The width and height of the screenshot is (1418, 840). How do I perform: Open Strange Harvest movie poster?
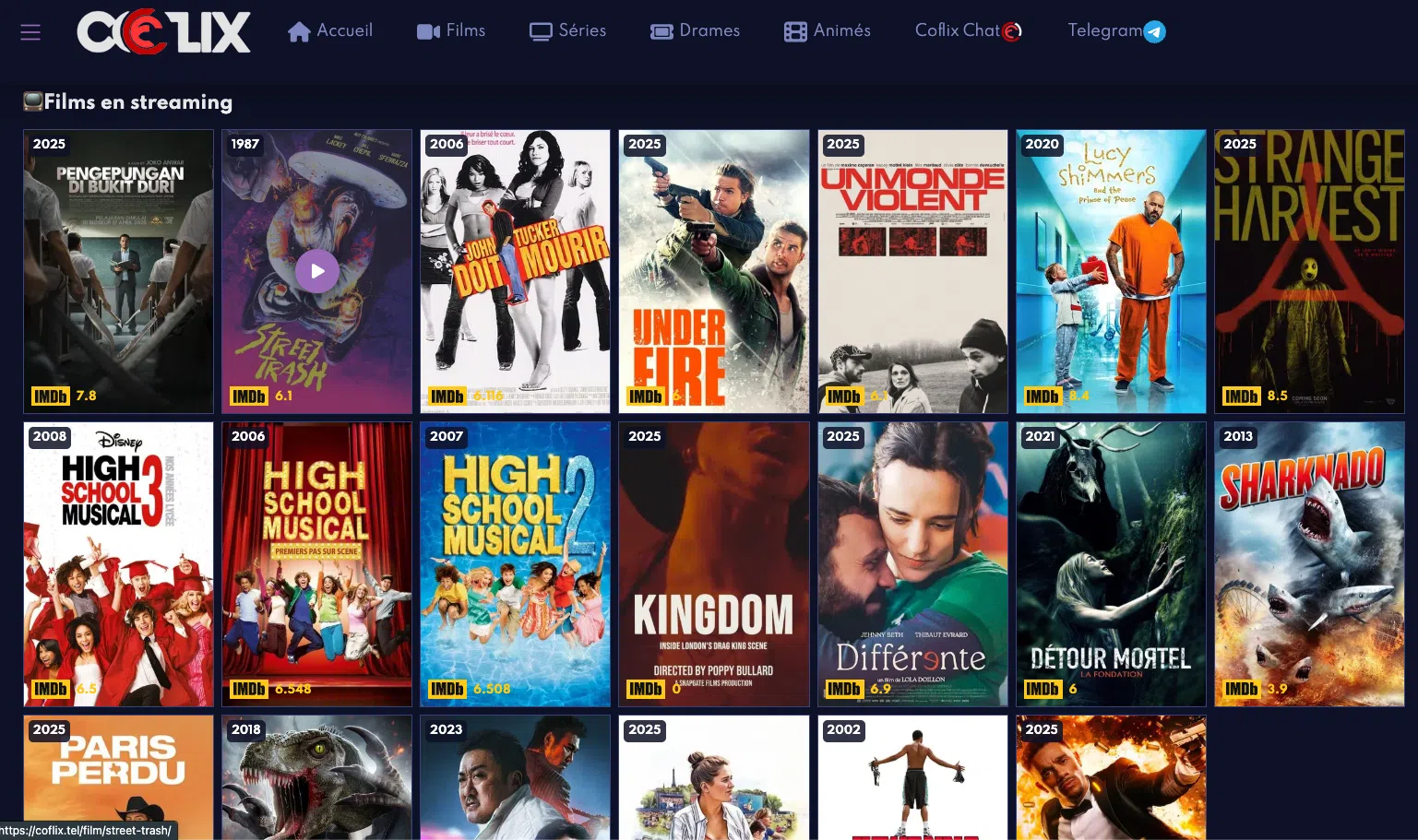tap(1309, 271)
